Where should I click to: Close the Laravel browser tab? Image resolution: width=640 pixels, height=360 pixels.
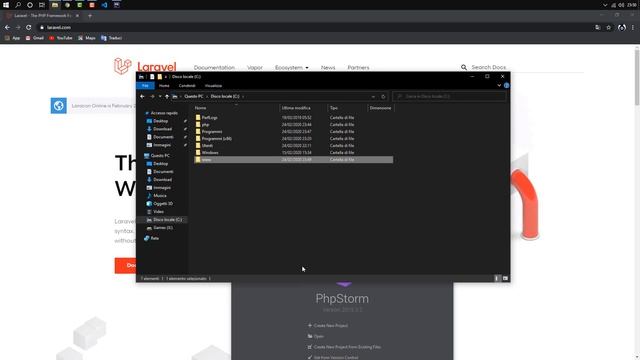tap(77, 16)
